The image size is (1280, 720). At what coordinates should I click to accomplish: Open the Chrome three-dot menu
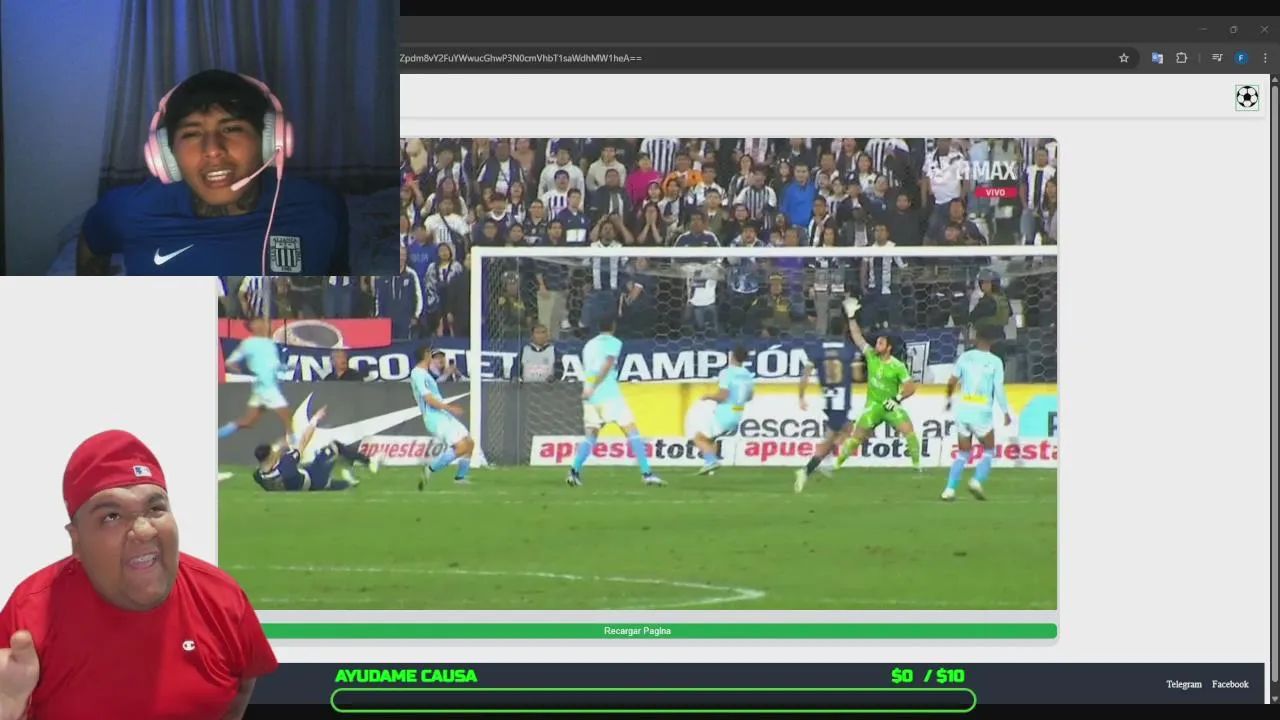coord(1265,58)
